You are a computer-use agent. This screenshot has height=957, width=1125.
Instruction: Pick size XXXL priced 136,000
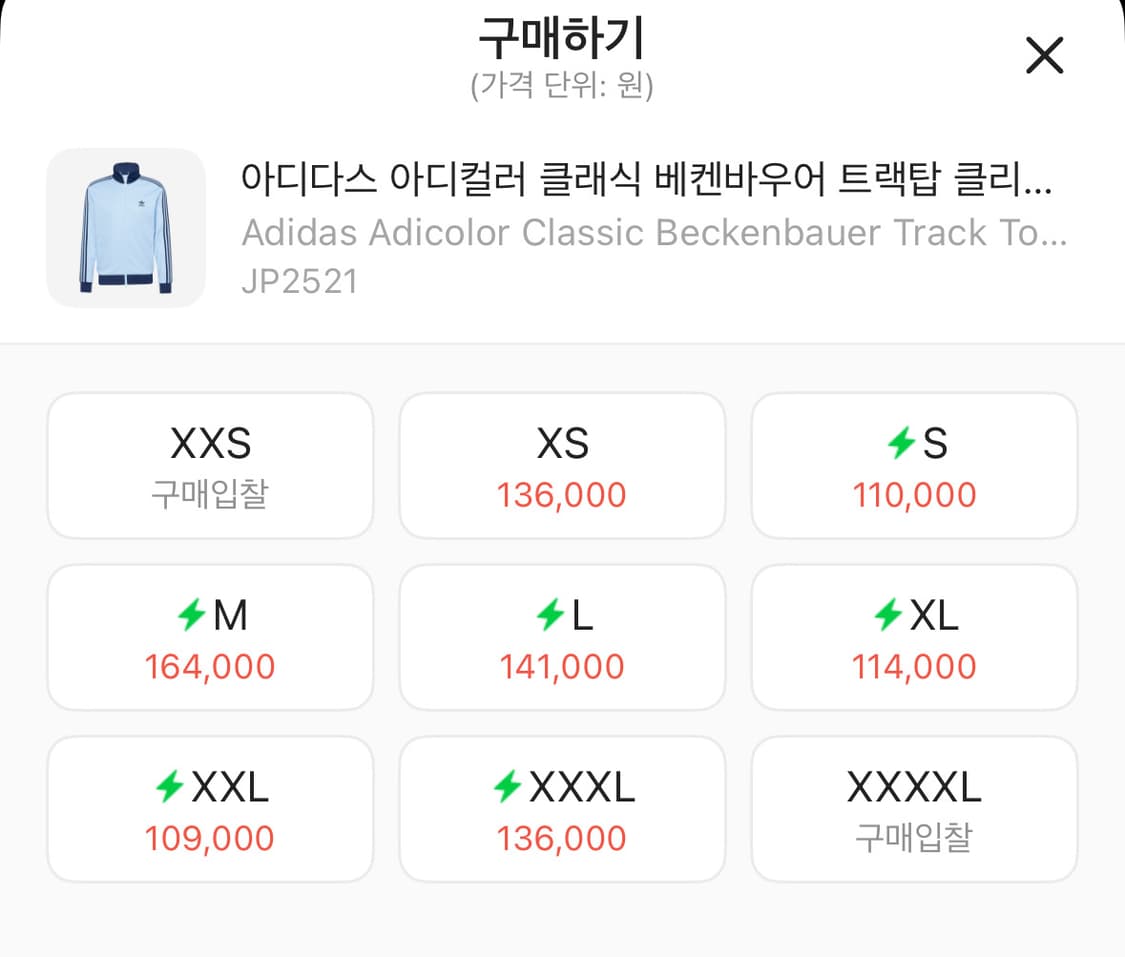click(x=562, y=808)
